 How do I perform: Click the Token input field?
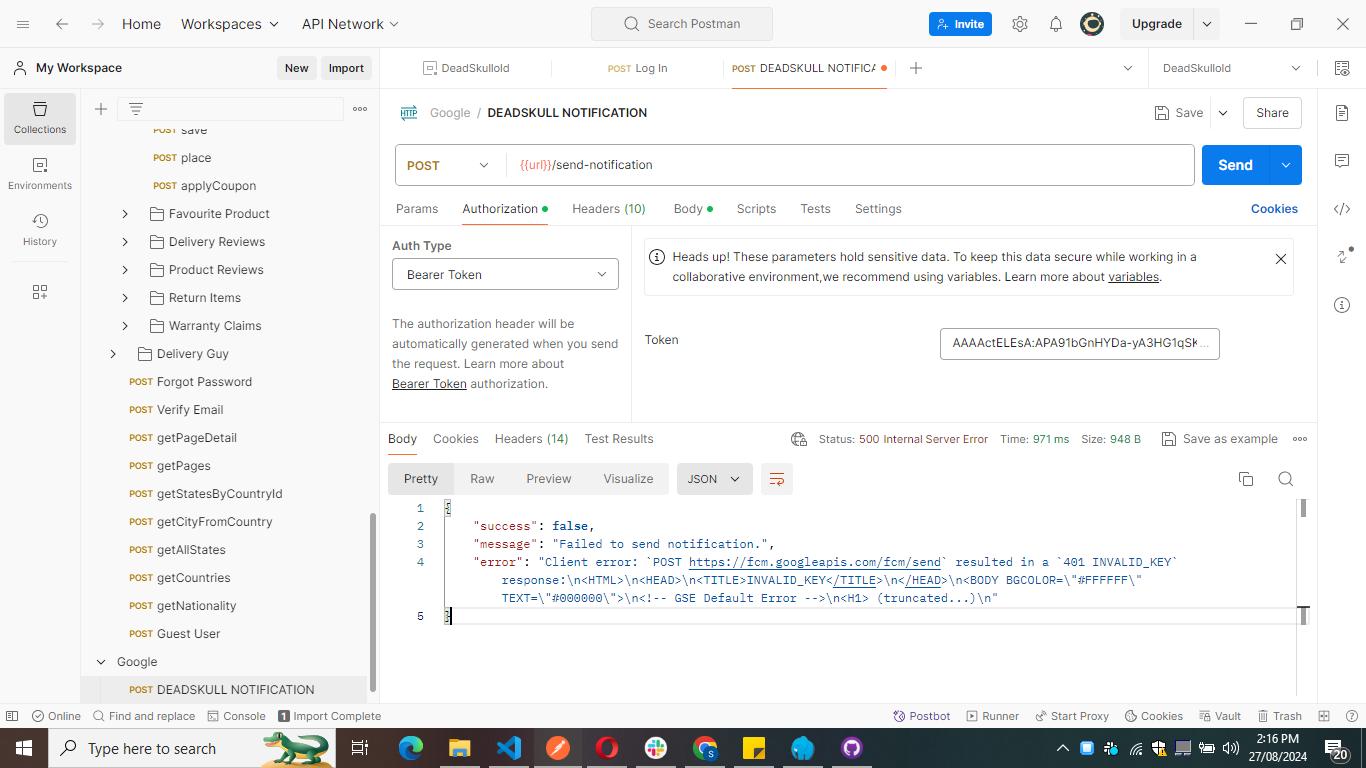(1079, 343)
